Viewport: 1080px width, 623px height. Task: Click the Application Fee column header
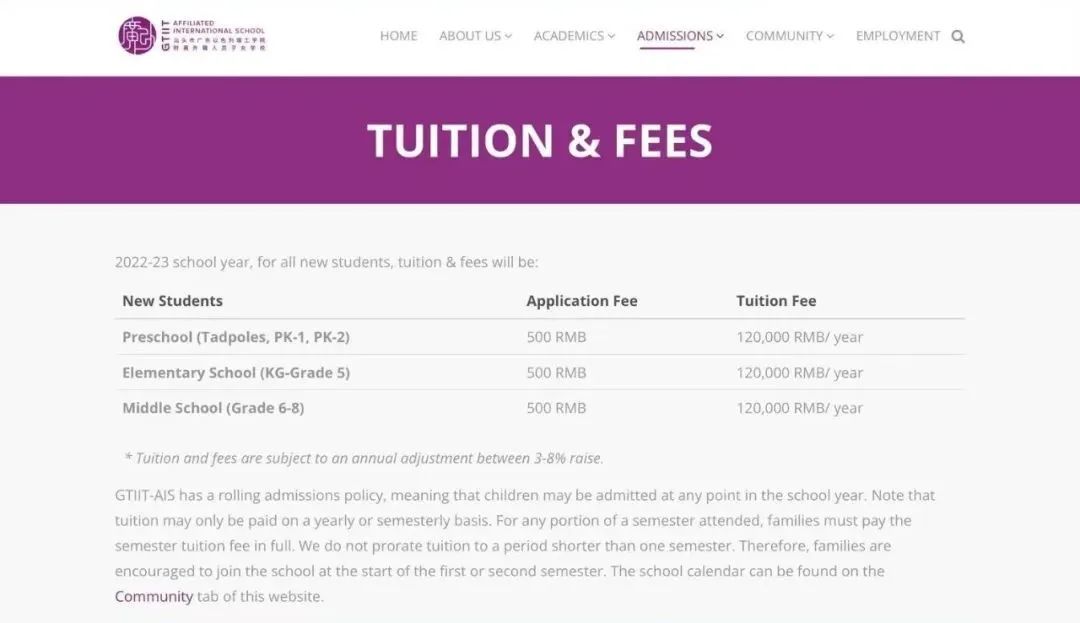coord(581,301)
